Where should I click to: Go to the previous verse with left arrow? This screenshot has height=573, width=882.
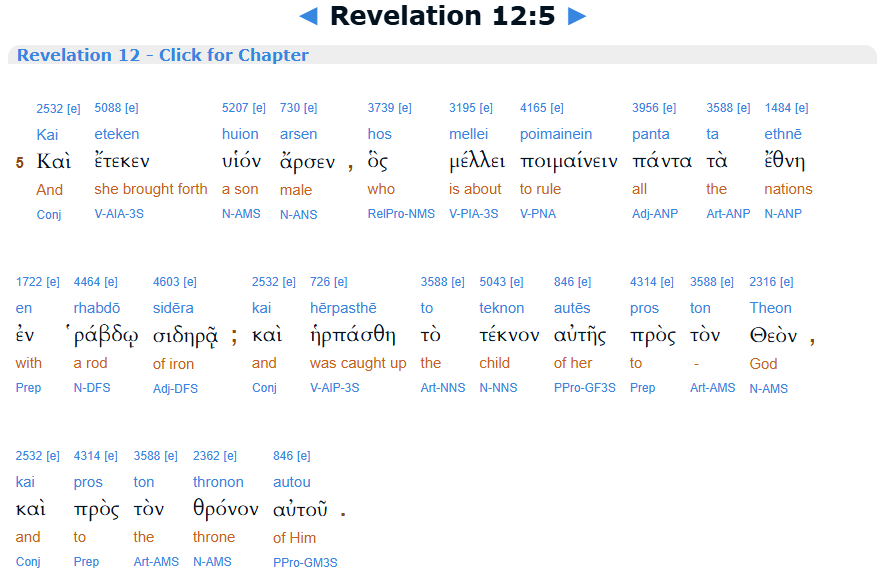tap(309, 16)
